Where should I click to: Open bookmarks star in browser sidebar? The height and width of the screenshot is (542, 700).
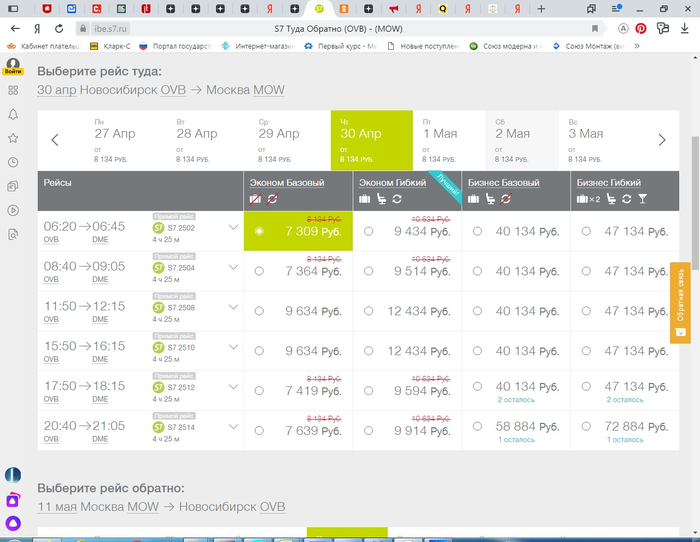coord(13,138)
